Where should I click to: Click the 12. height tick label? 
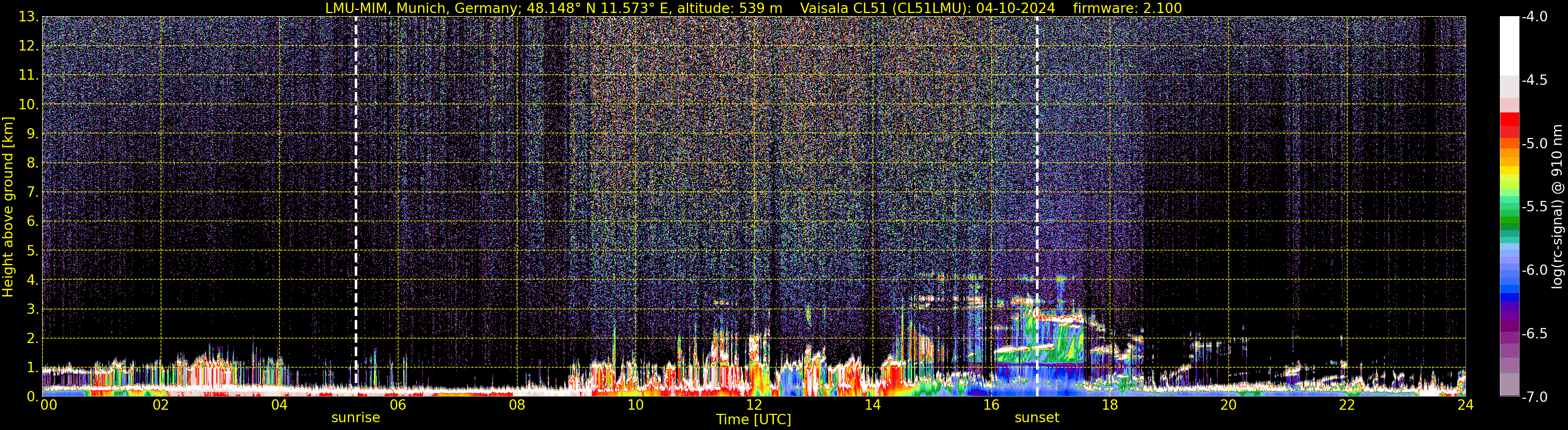[28, 46]
